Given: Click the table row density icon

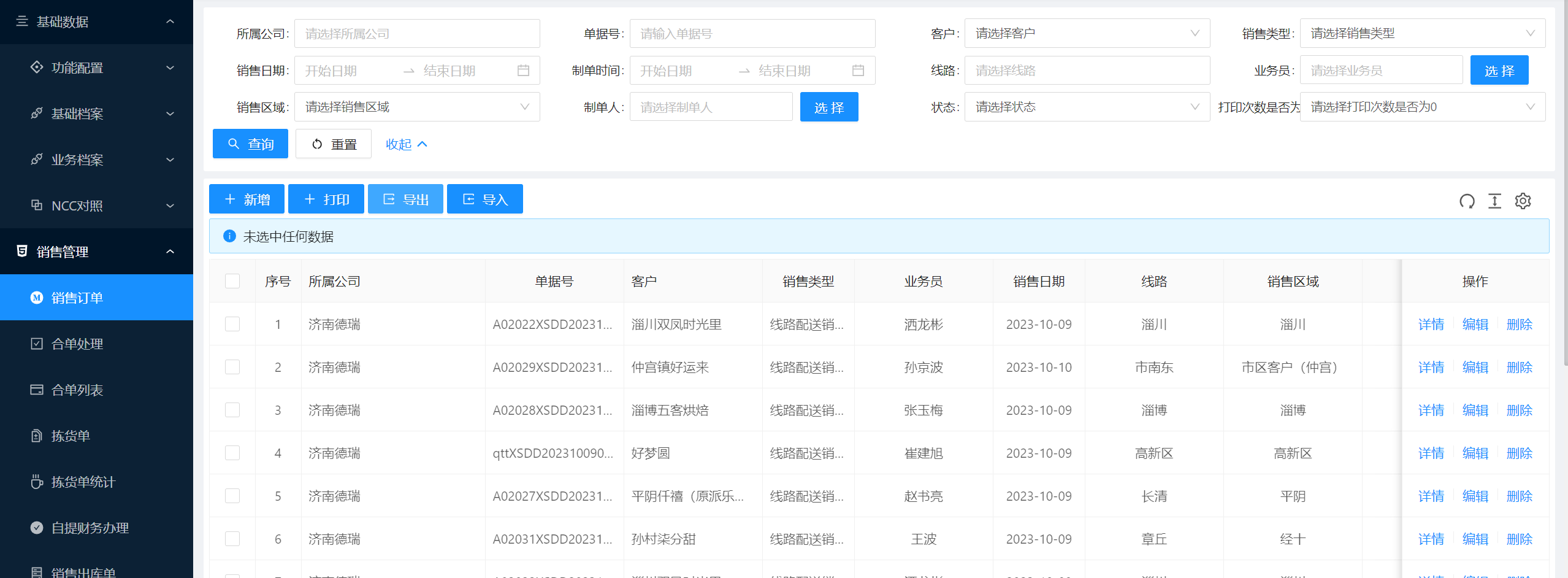Looking at the screenshot, I should tap(1495, 201).
